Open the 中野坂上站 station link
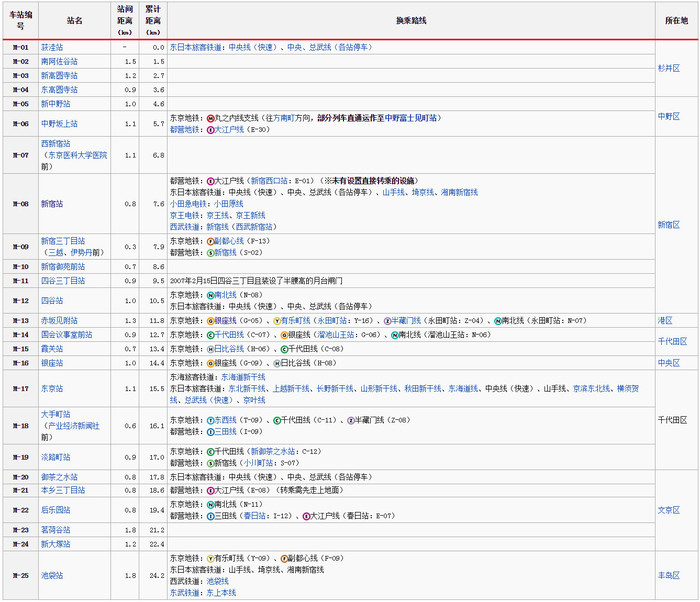Screen dimensions: 700x602 pyautogui.click(x=59, y=124)
